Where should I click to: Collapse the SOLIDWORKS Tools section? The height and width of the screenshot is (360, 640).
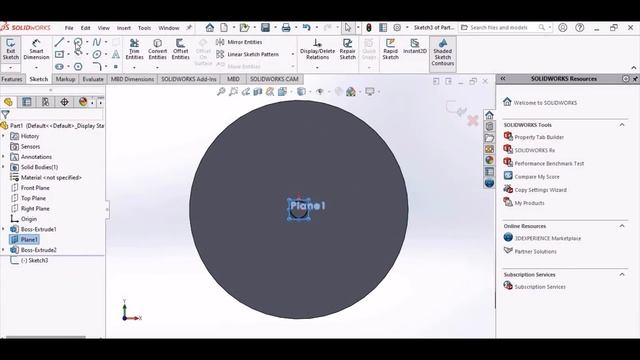(622, 124)
